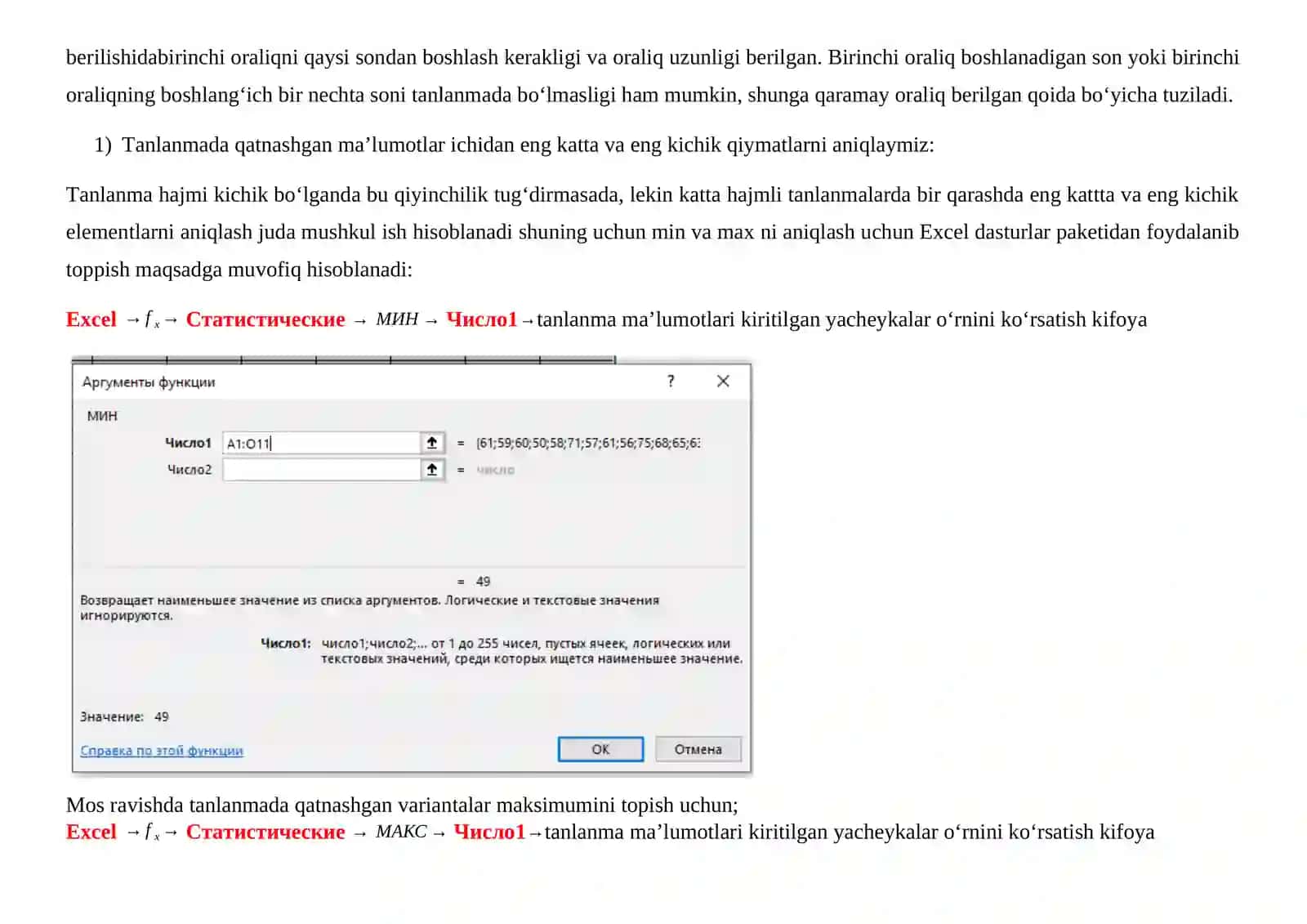Viewport: 1307px width, 924px height.
Task: Select the МИН function name label
Action: 102,416
